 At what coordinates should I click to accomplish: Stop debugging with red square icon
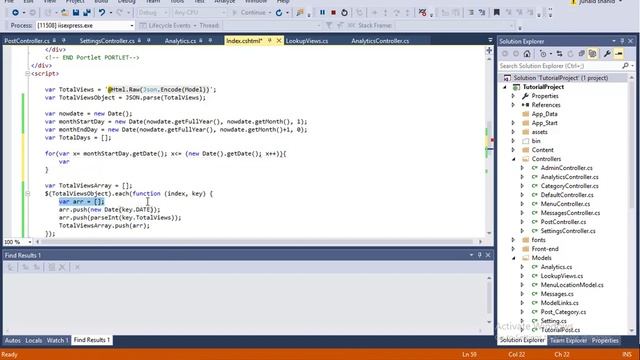[x=333, y=13]
